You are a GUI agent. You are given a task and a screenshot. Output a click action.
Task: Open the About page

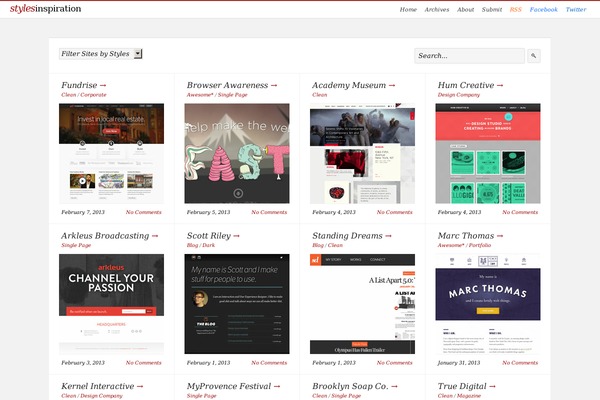[465, 10]
